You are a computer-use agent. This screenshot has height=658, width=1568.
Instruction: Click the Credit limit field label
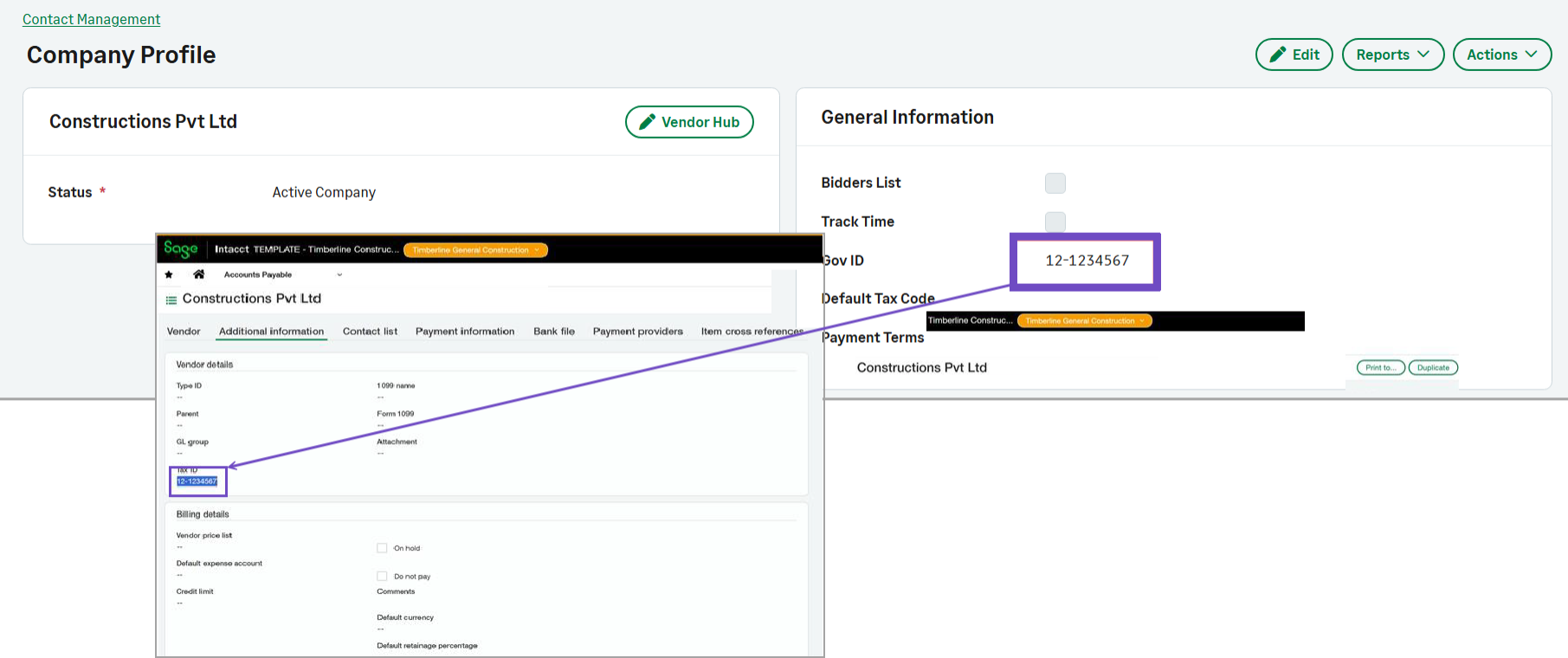point(195,591)
